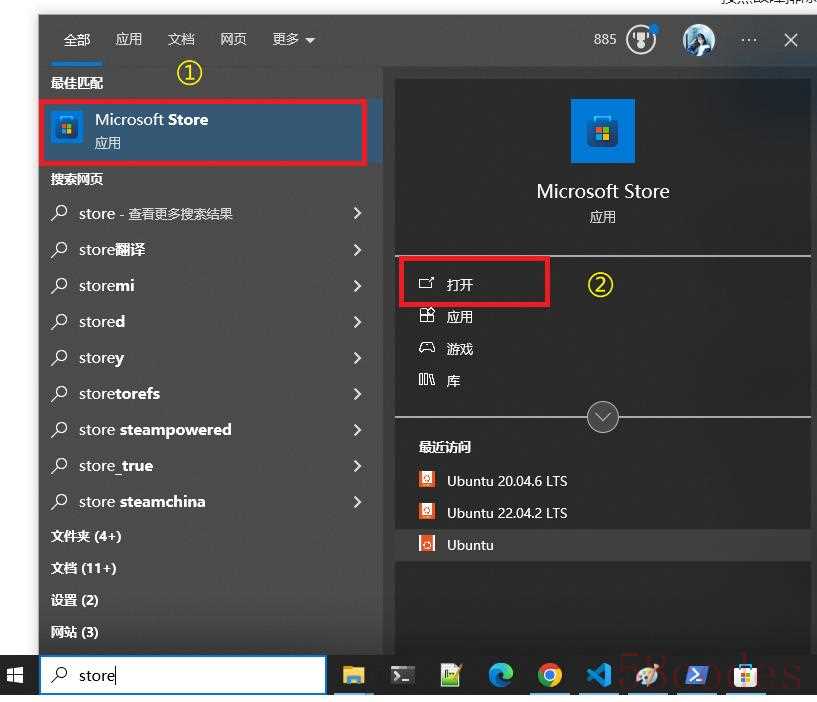This screenshot has width=817, height=702.
Task: Select the 应用 action in the preview pane
Action: point(445,316)
